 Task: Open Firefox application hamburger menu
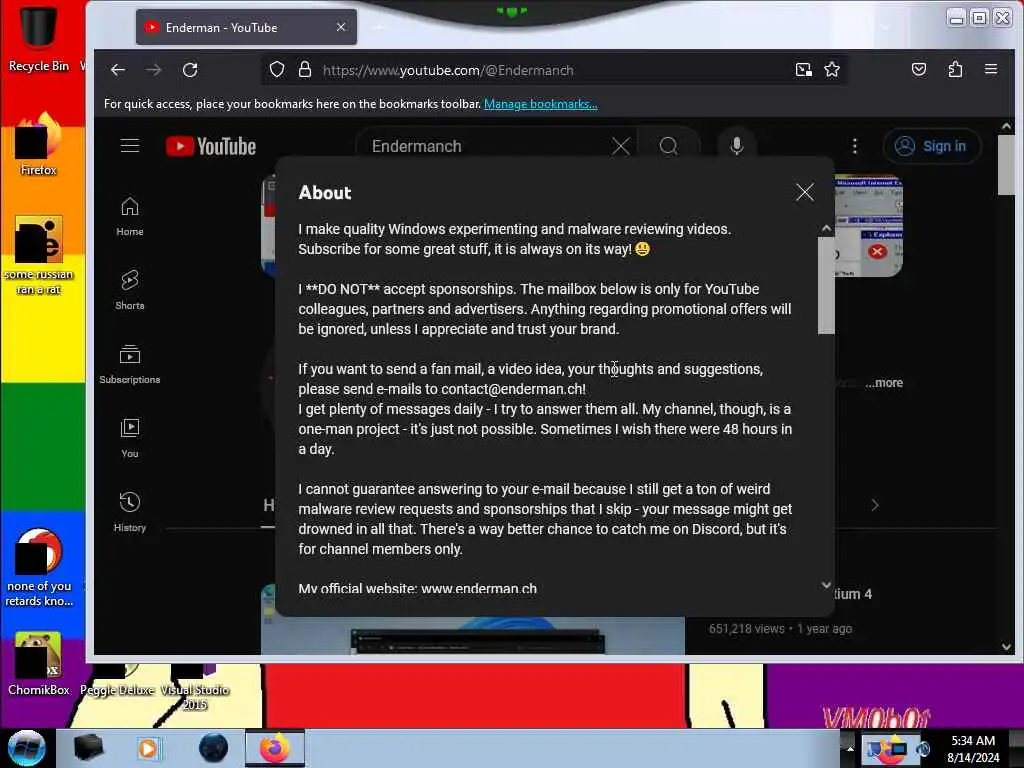click(991, 69)
